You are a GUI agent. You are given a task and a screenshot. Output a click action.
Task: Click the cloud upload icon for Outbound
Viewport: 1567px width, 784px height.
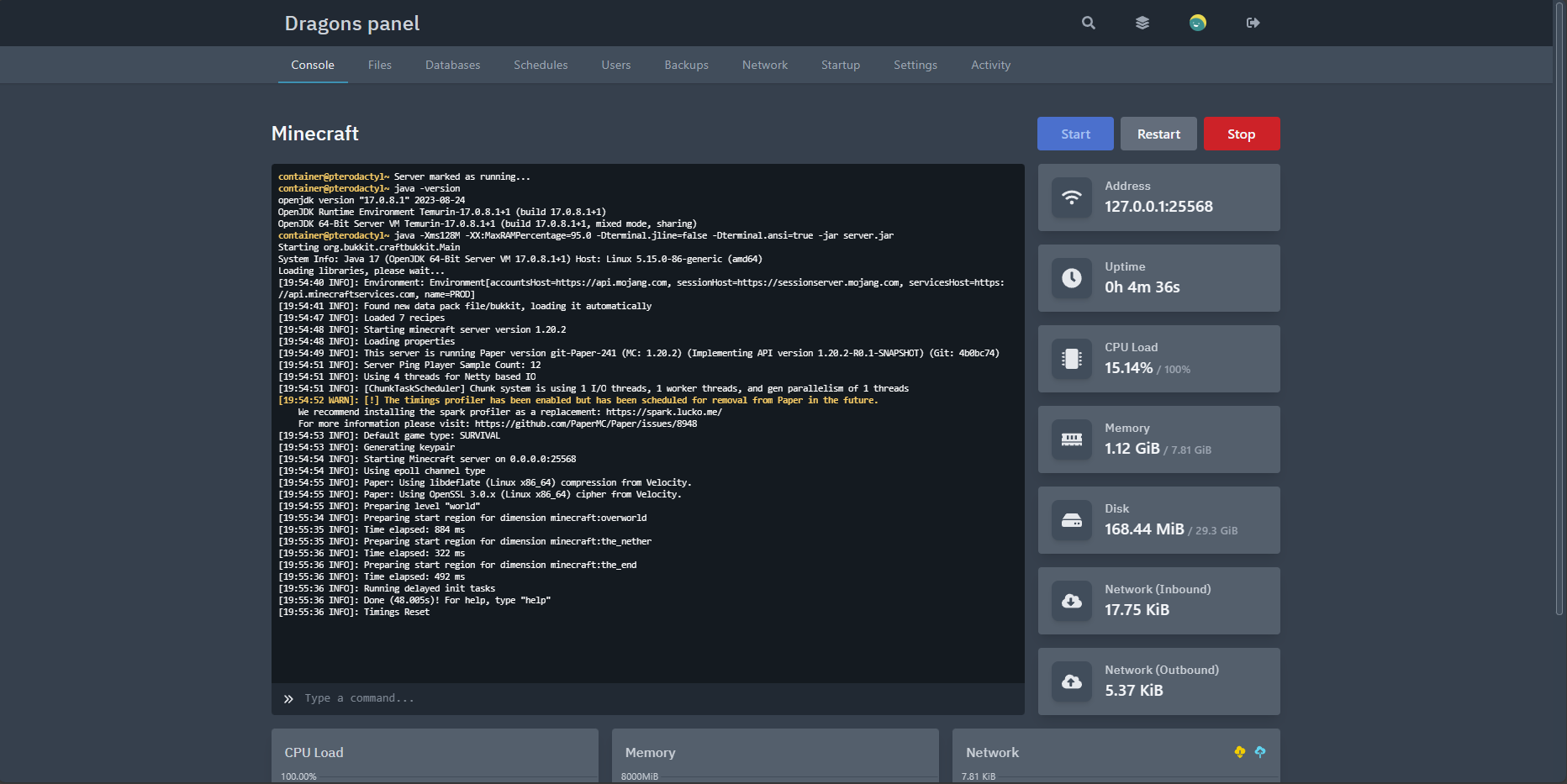tap(1072, 681)
